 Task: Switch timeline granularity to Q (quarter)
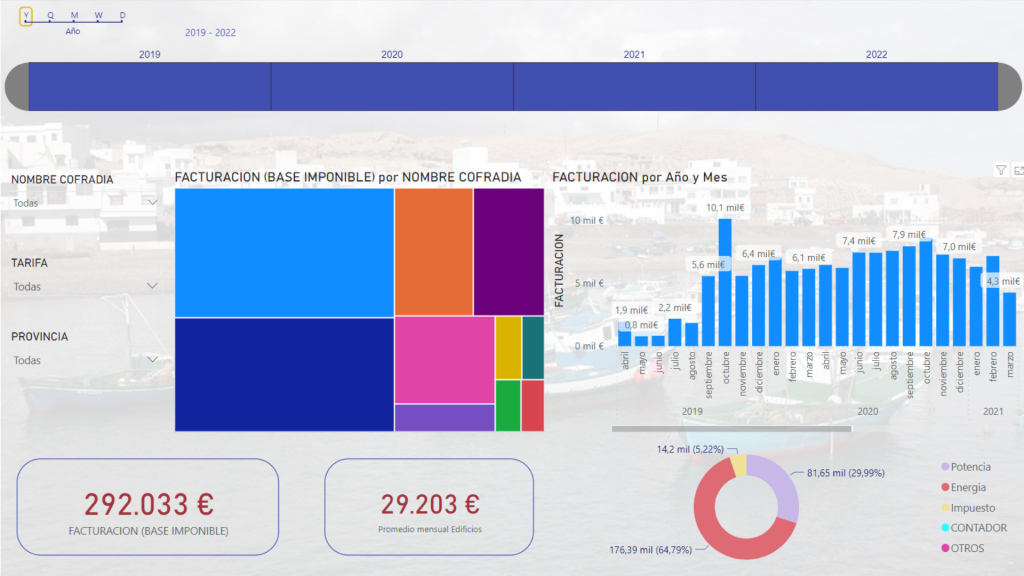[50, 16]
